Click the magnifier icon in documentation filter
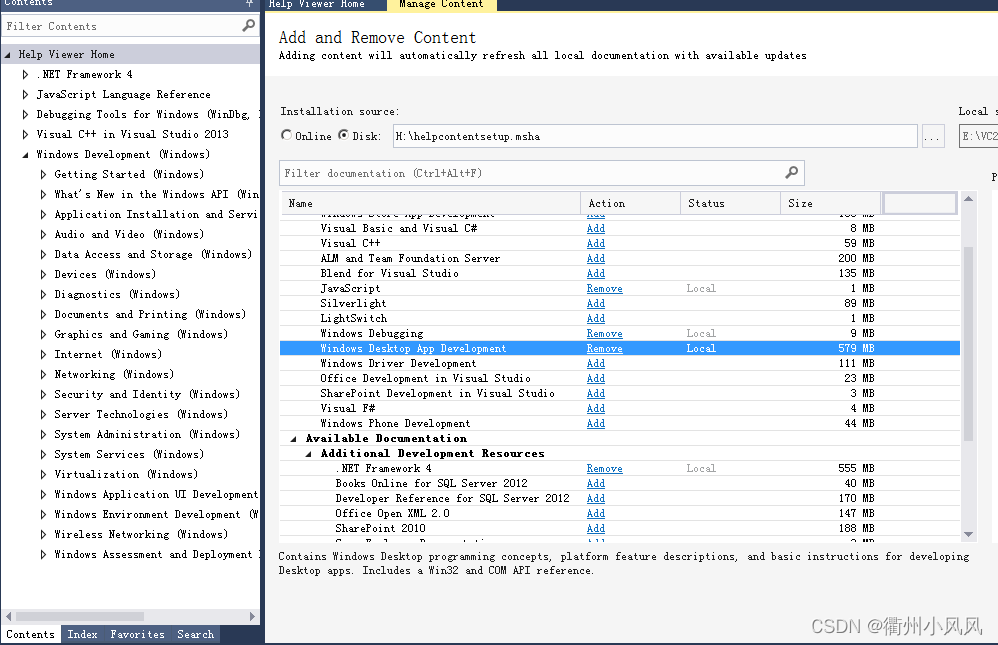Image resolution: width=998 pixels, height=645 pixels. pos(793,173)
